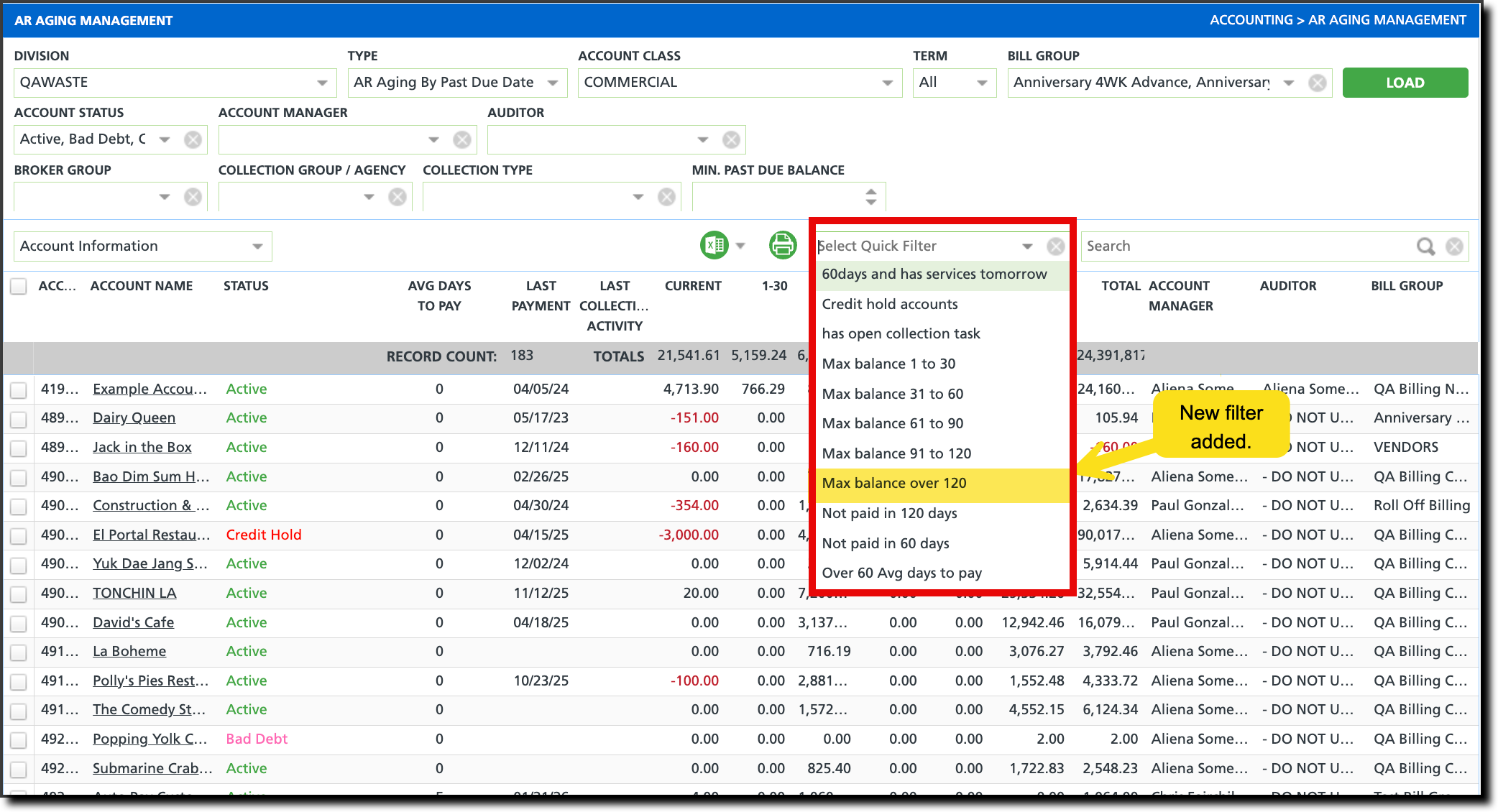Click the green print icon
The height and width of the screenshot is (812, 1498).
point(782,246)
